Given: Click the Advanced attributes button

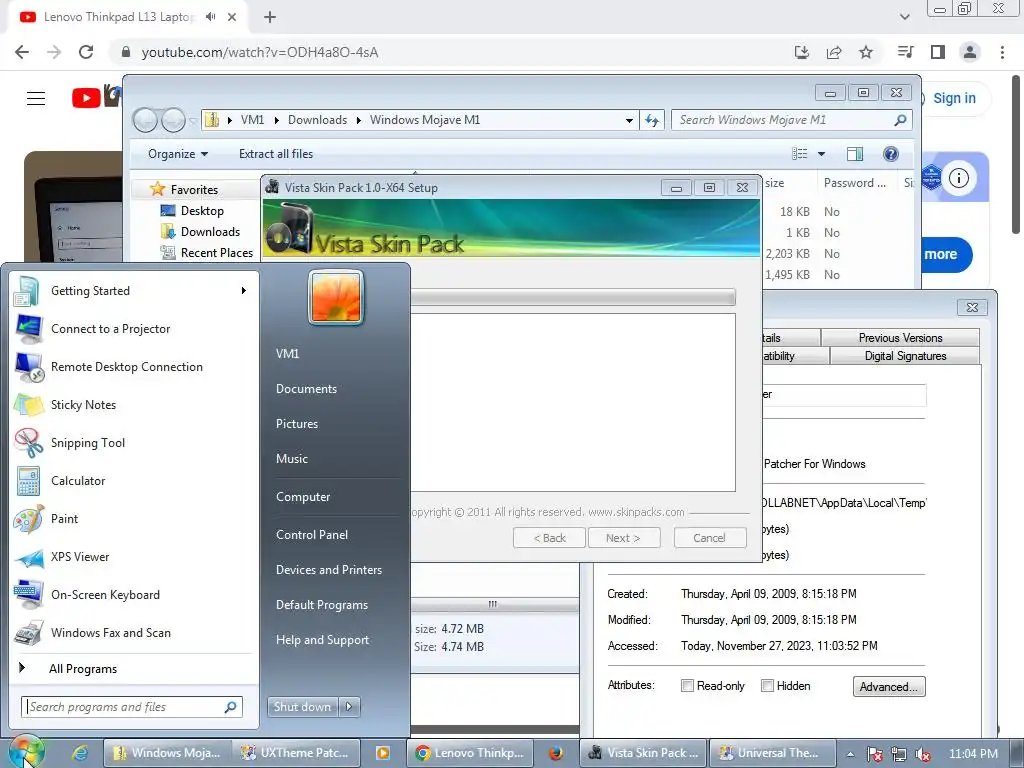Looking at the screenshot, I should pos(889,686).
